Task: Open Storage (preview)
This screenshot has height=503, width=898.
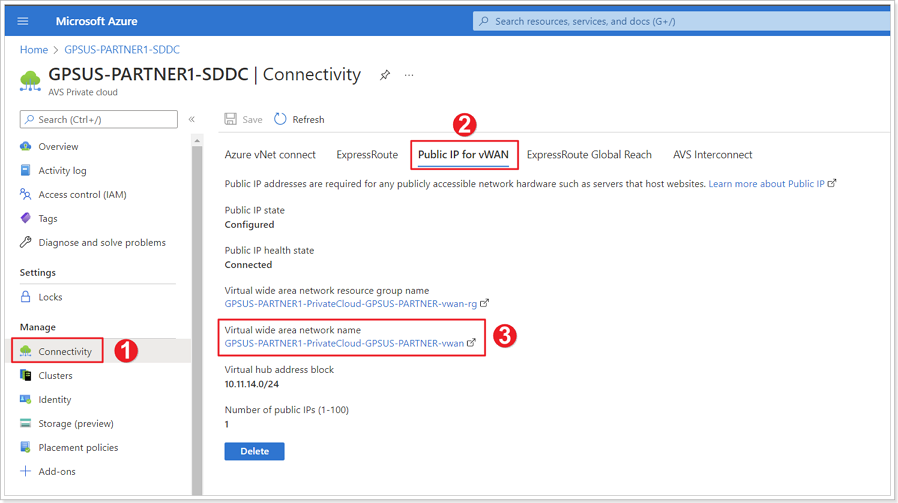Action: [x=76, y=424]
